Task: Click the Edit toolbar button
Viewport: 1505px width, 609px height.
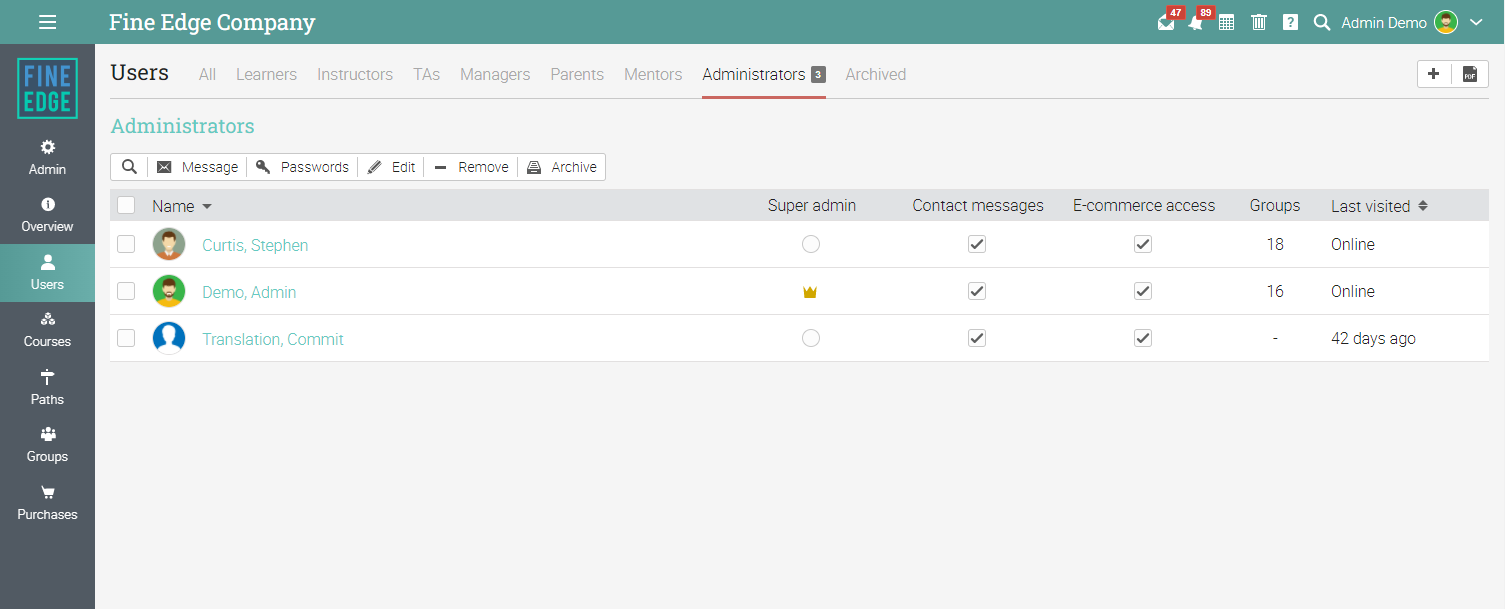Action: pos(391,167)
